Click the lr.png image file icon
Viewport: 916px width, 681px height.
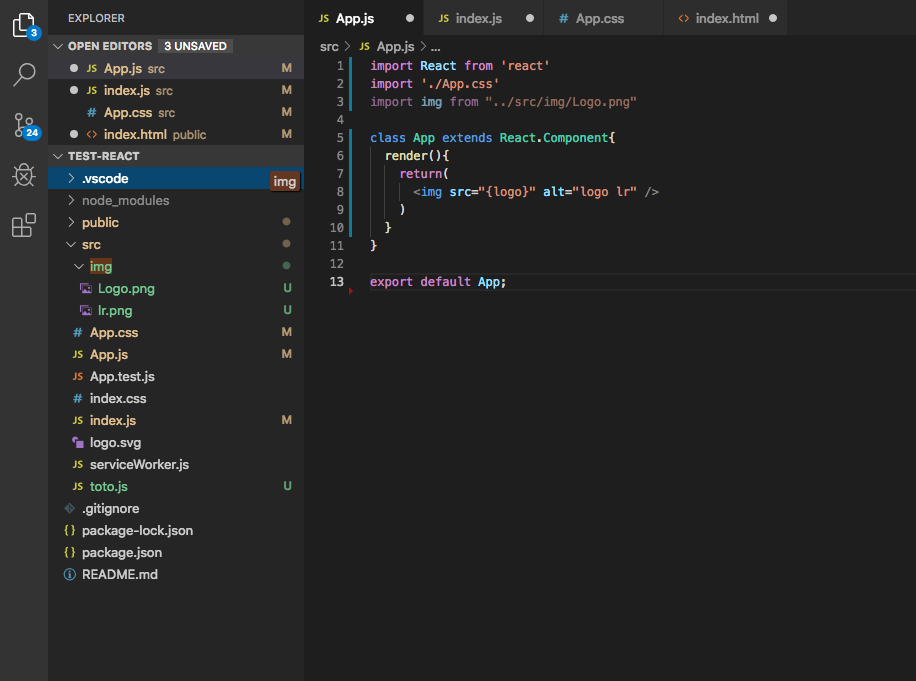[86, 310]
